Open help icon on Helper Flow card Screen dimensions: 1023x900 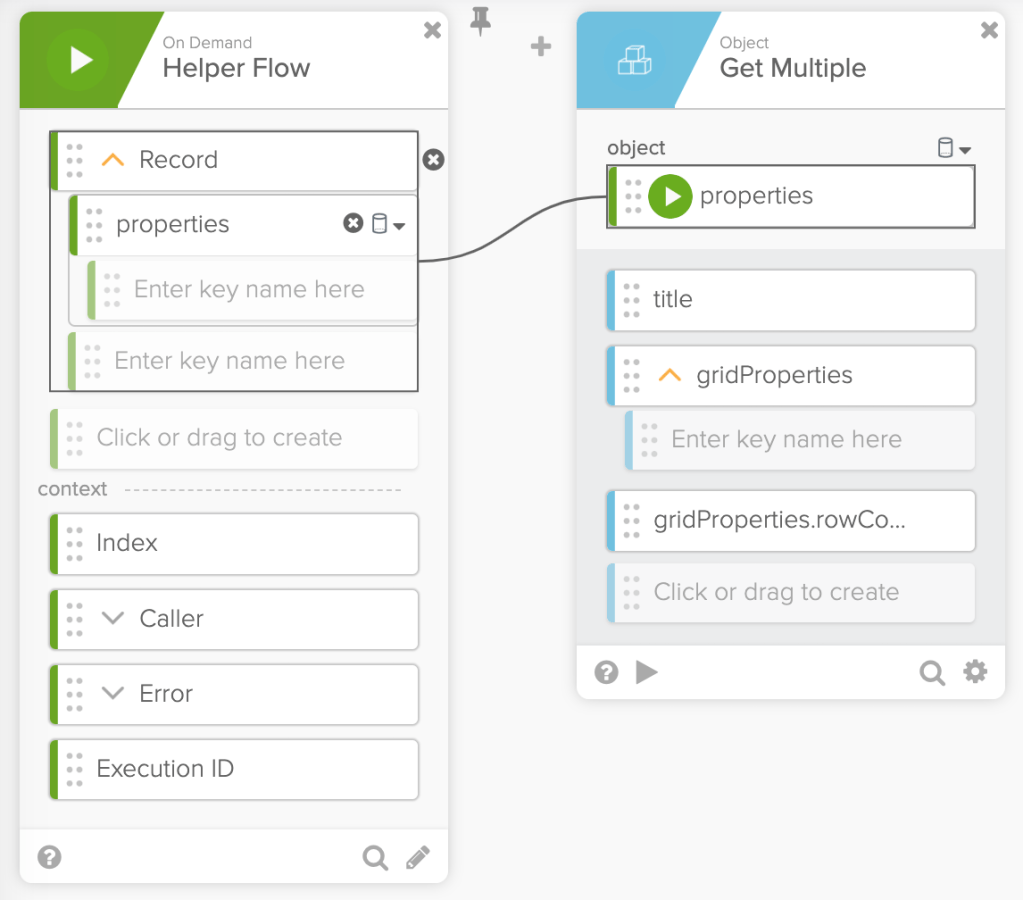pyautogui.click(x=49, y=857)
